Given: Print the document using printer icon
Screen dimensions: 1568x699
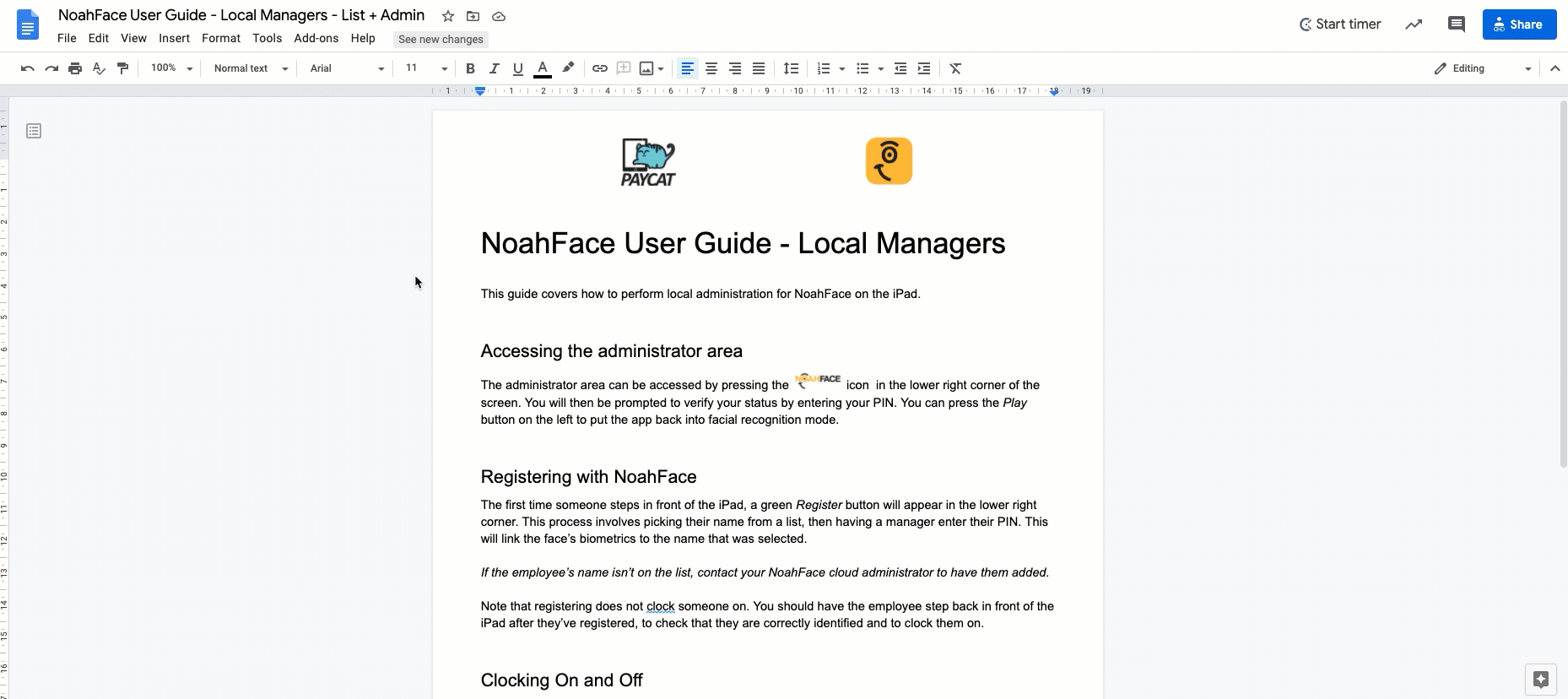Looking at the screenshot, I should click(75, 68).
